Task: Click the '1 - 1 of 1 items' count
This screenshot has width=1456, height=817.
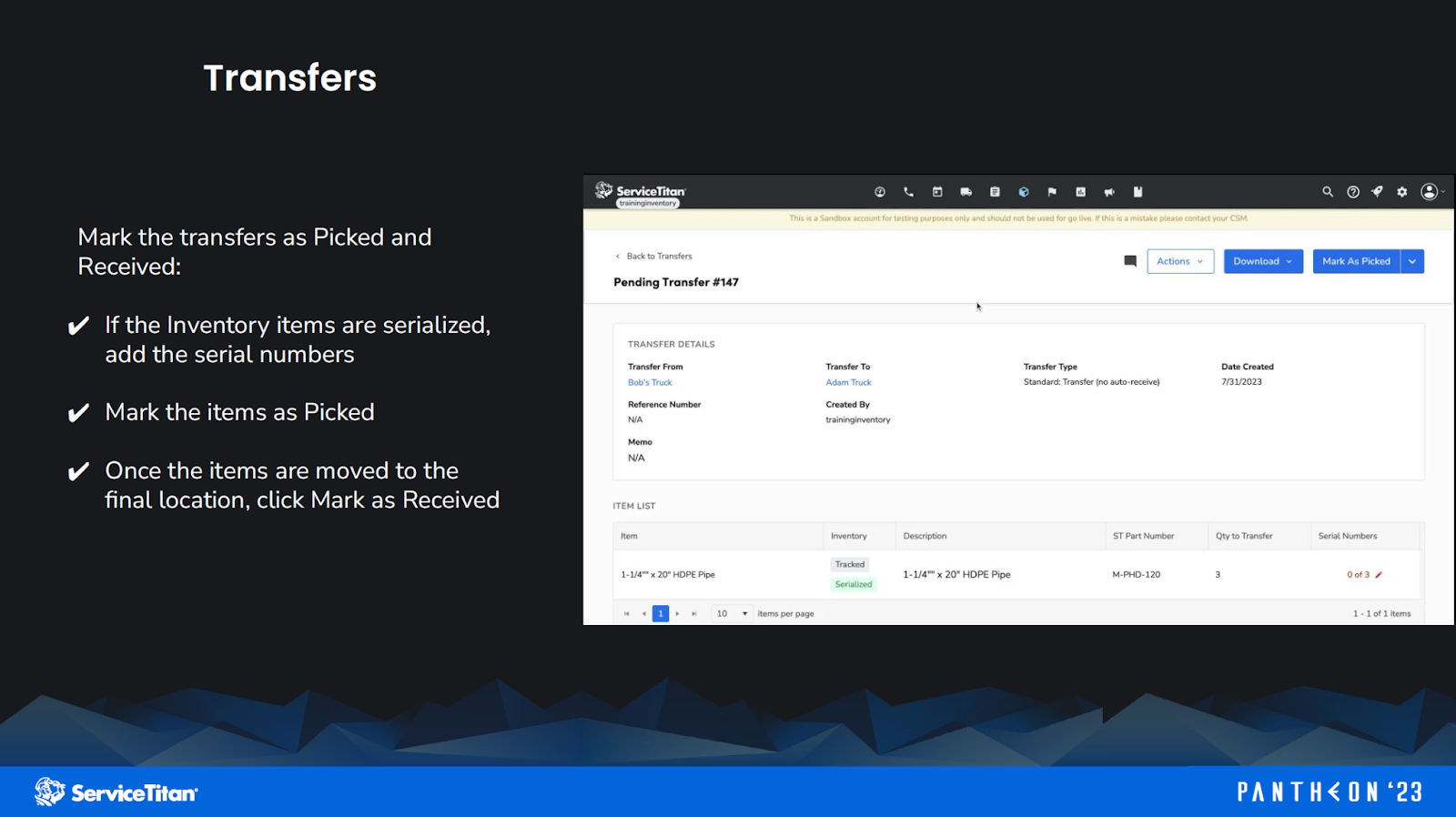Action: 1381,614
